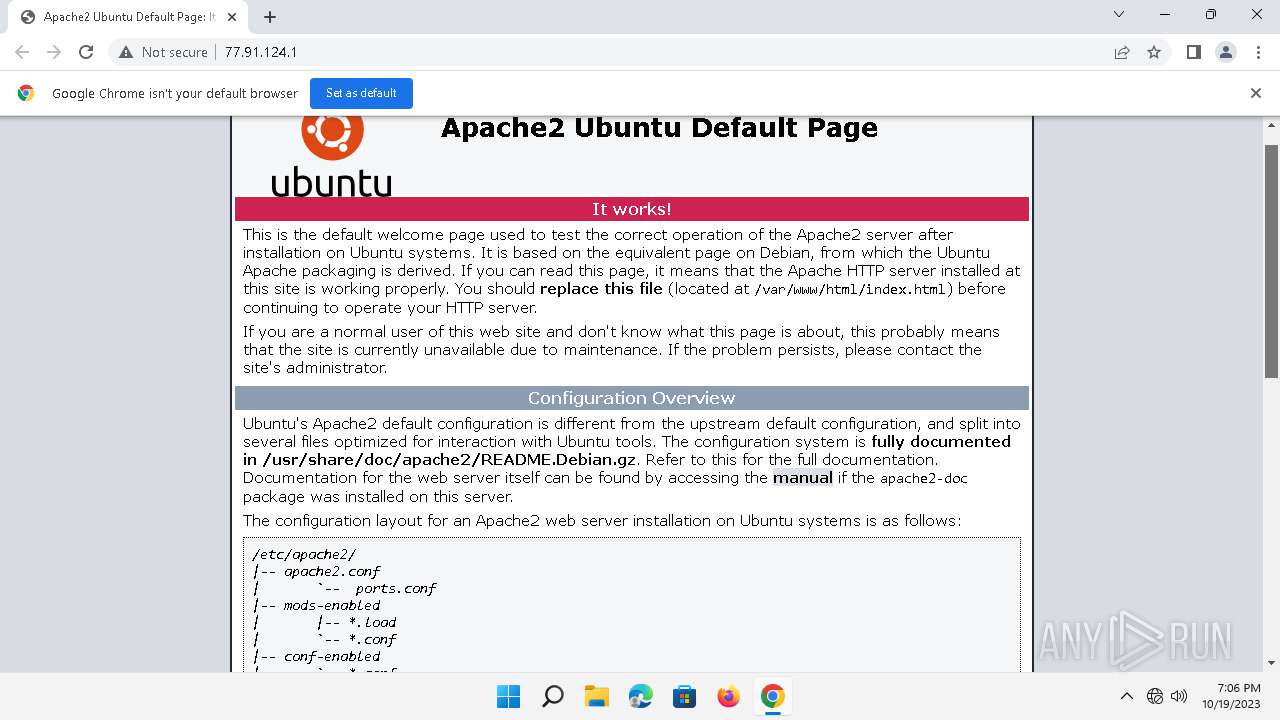This screenshot has height=720, width=1280.
Task: Click the /etc/apache2/ line in config tree
Action: [304, 554]
